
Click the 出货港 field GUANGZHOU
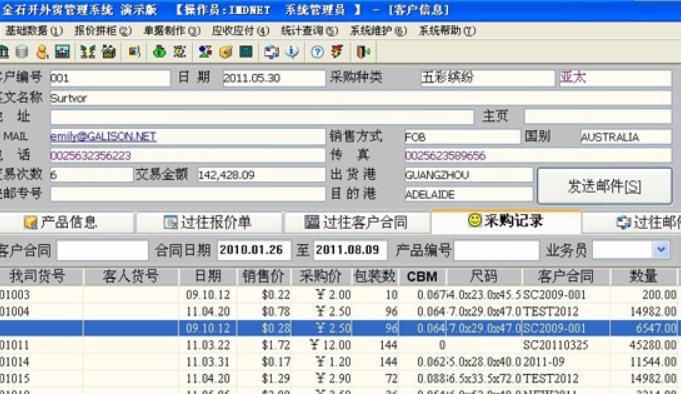click(469, 175)
